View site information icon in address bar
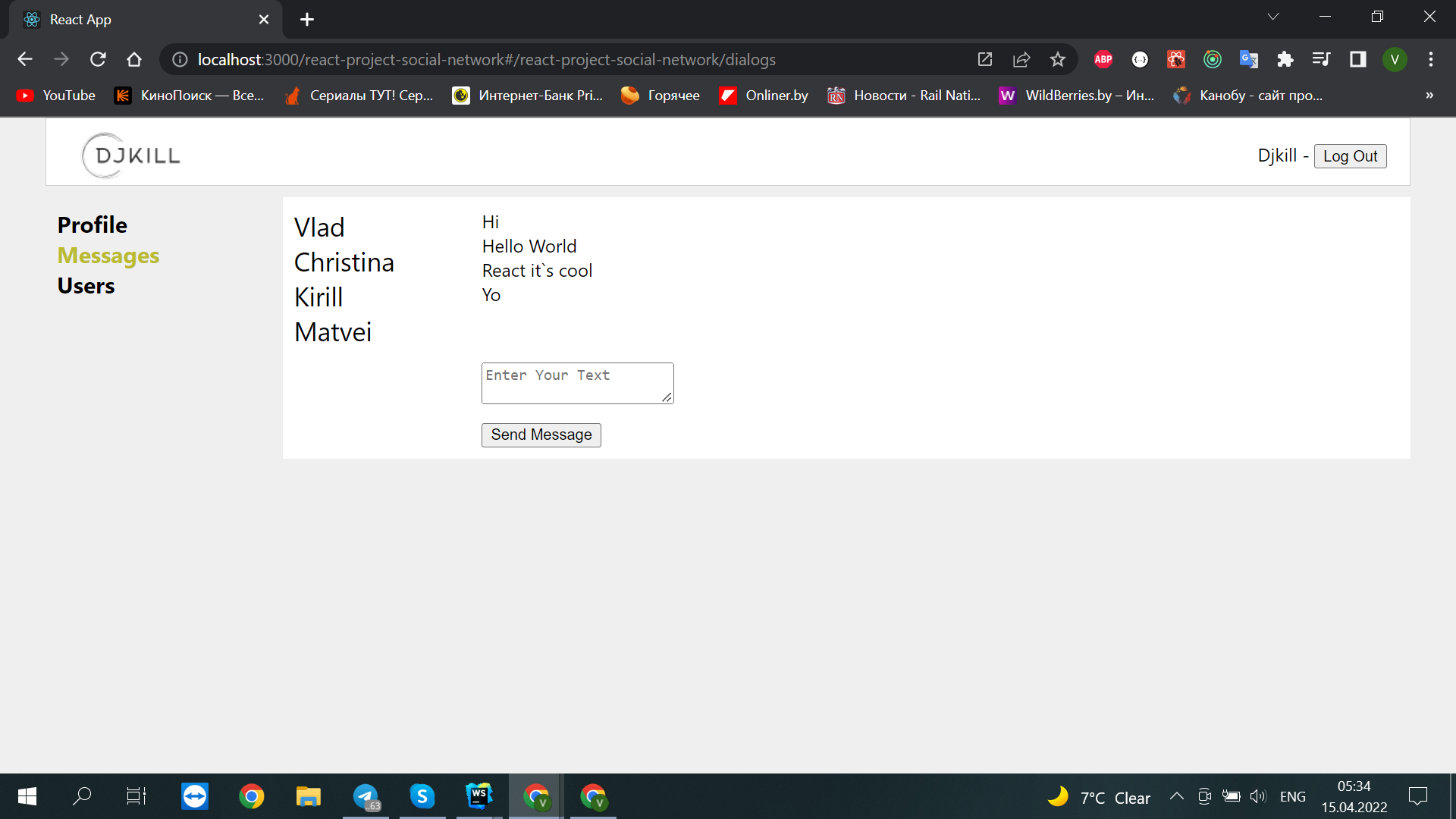 (180, 59)
